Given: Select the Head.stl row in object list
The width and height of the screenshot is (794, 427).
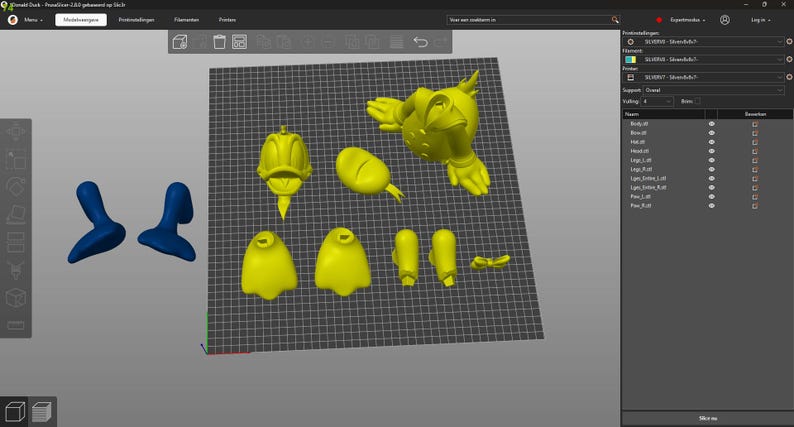Looking at the screenshot, I should [707, 151].
